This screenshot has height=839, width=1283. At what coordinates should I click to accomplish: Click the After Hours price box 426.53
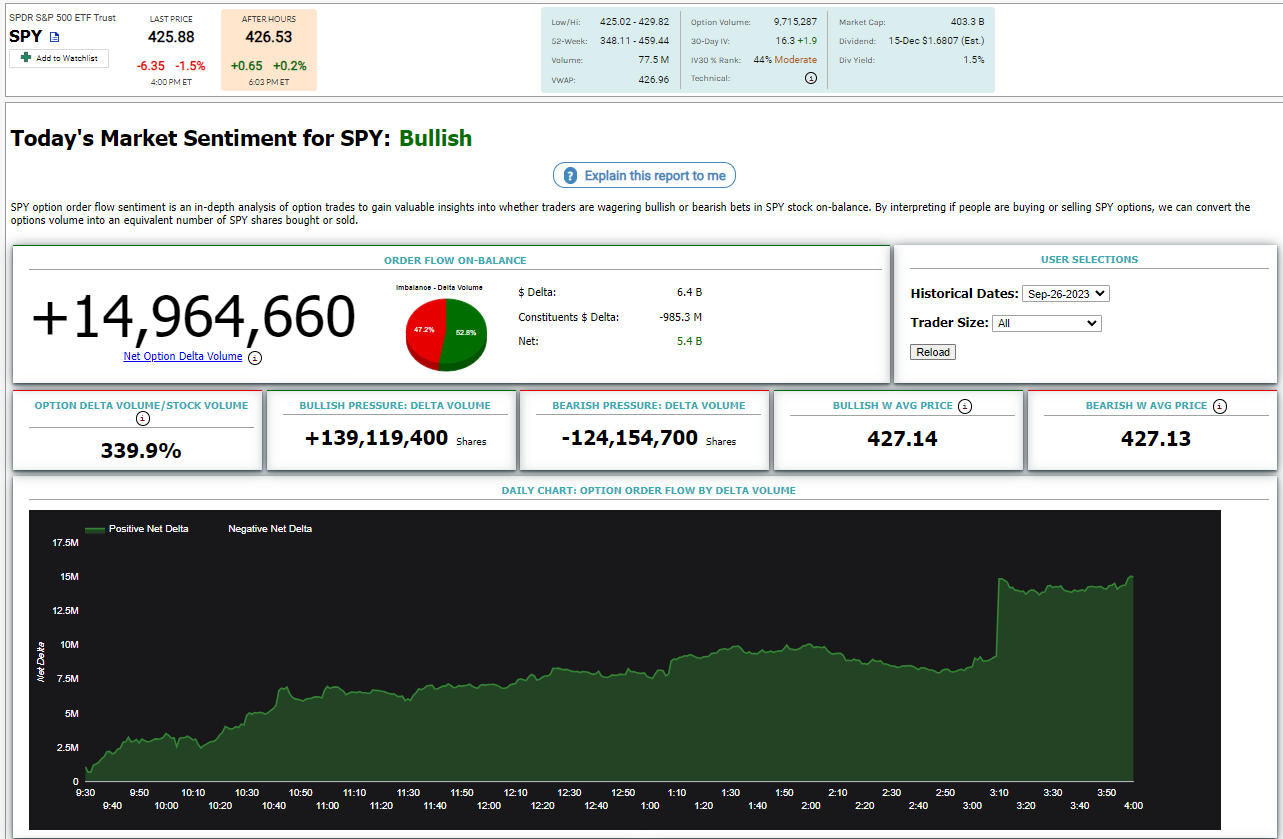tap(269, 37)
